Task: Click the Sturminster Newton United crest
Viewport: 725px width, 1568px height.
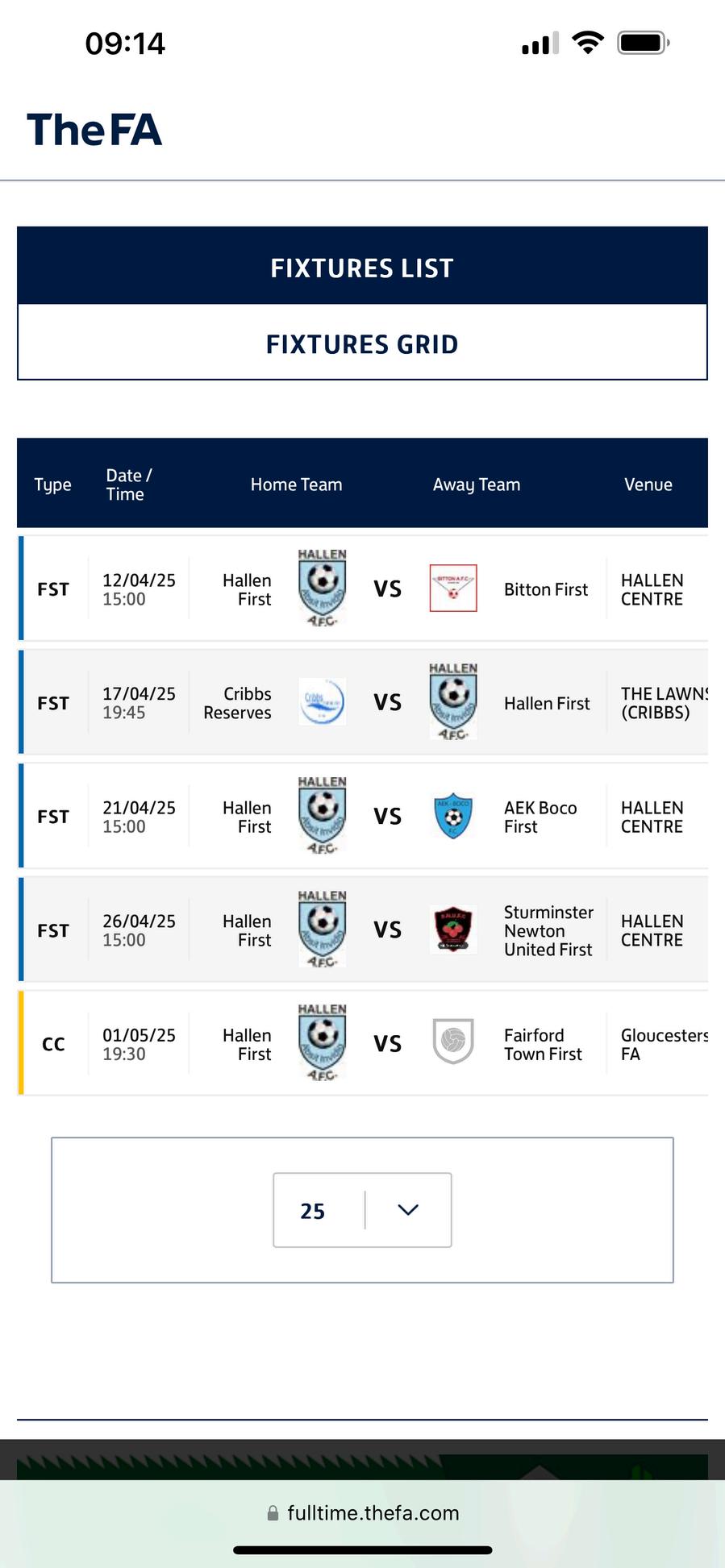Action: click(x=453, y=930)
